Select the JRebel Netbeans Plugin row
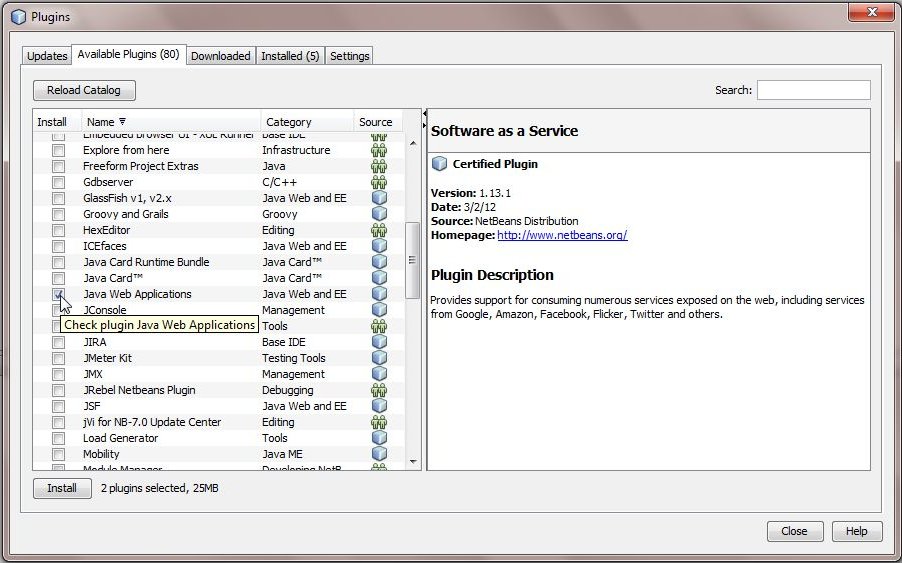This screenshot has height=563, width=902. 219,390
